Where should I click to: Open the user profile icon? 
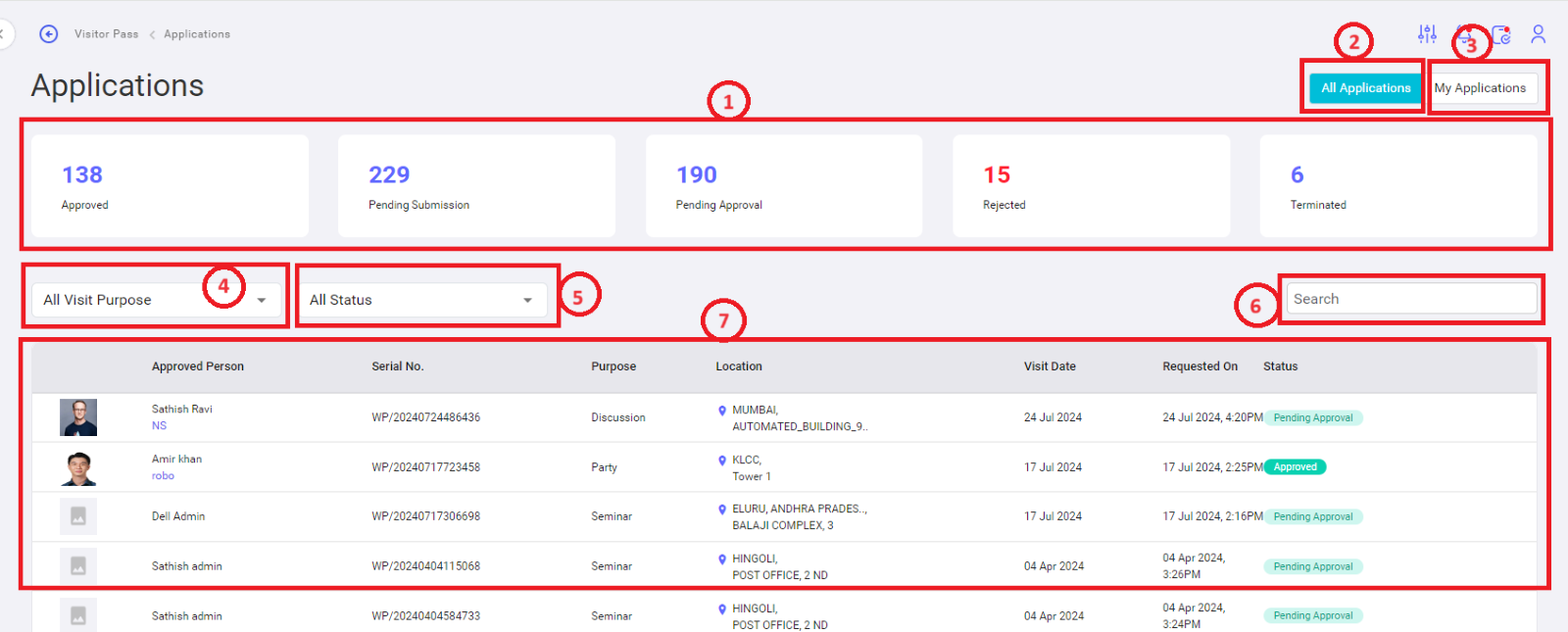pyautogui.click(x=1538, y=34)
